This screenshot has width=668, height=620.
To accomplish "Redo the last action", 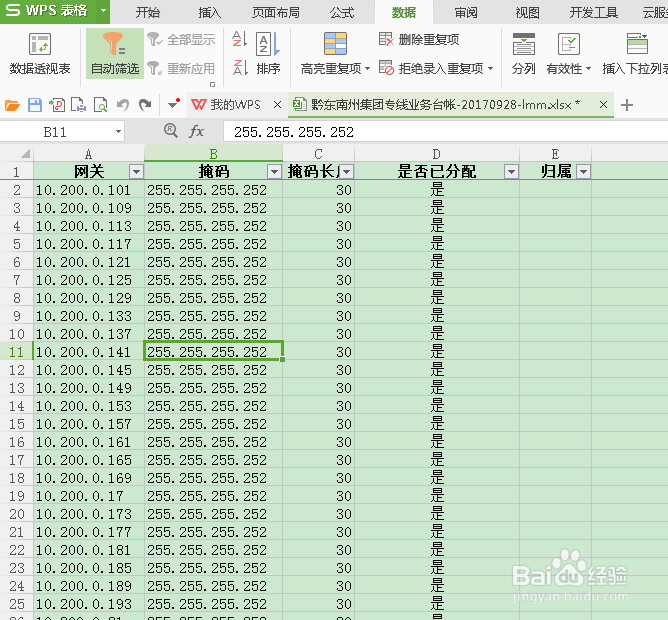I will pos(145,105).
